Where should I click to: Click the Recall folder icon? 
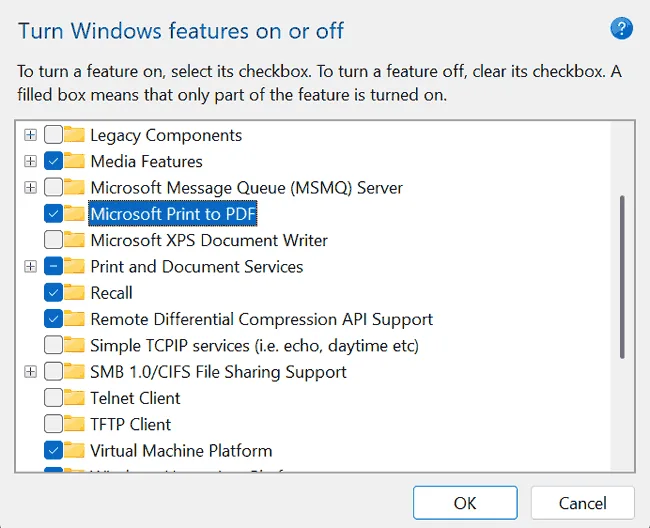click(x=75, y=293)
